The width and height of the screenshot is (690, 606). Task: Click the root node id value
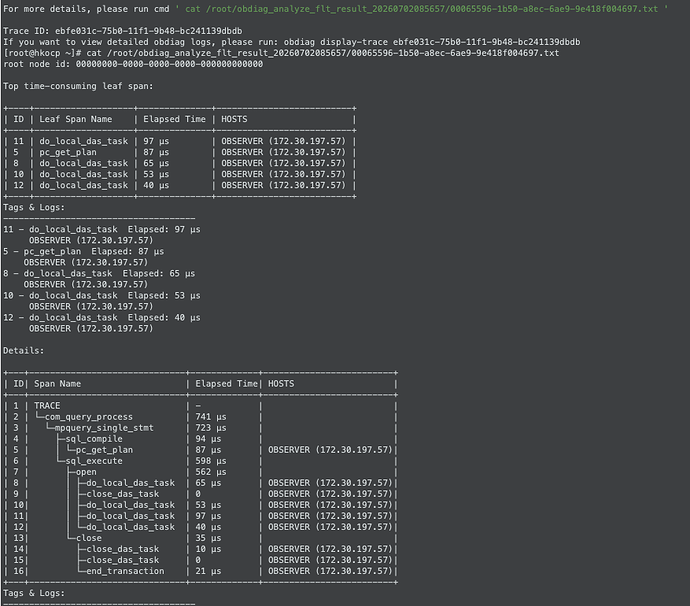coord(169,64)
